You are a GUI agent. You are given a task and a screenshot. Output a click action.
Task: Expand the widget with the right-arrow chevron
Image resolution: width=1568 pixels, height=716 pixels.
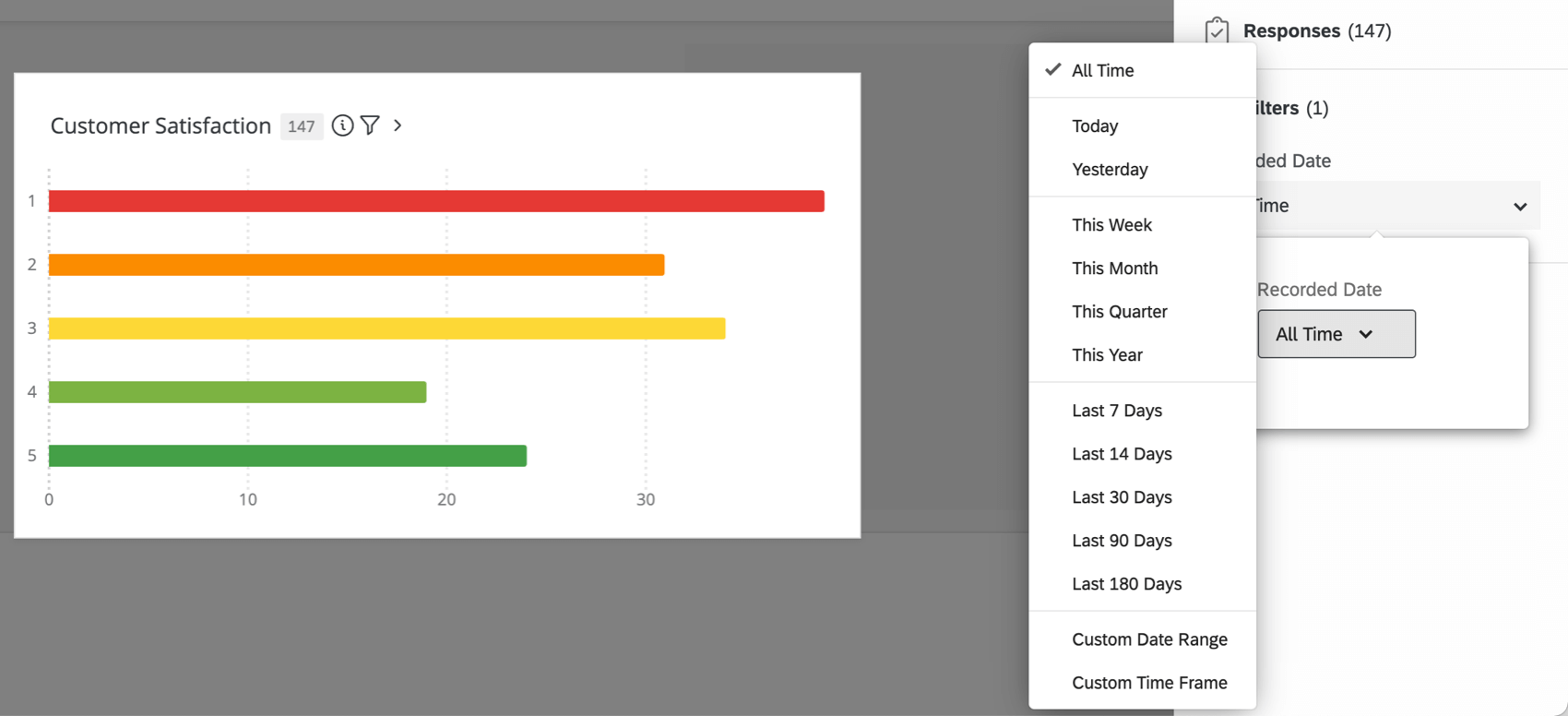click(x=397, y=125)
